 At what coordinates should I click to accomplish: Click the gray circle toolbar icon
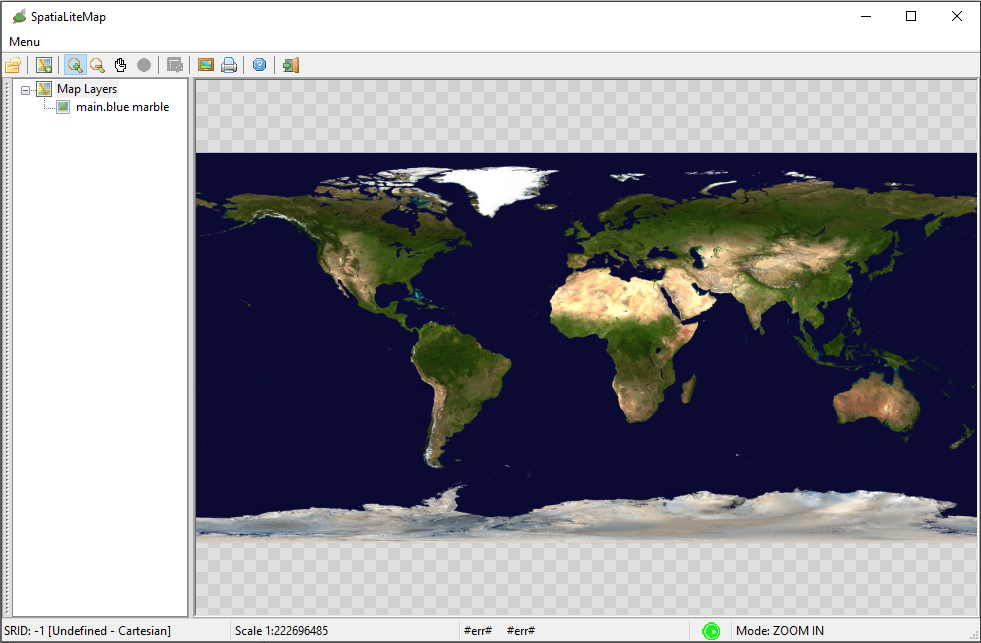coord(144,65)
